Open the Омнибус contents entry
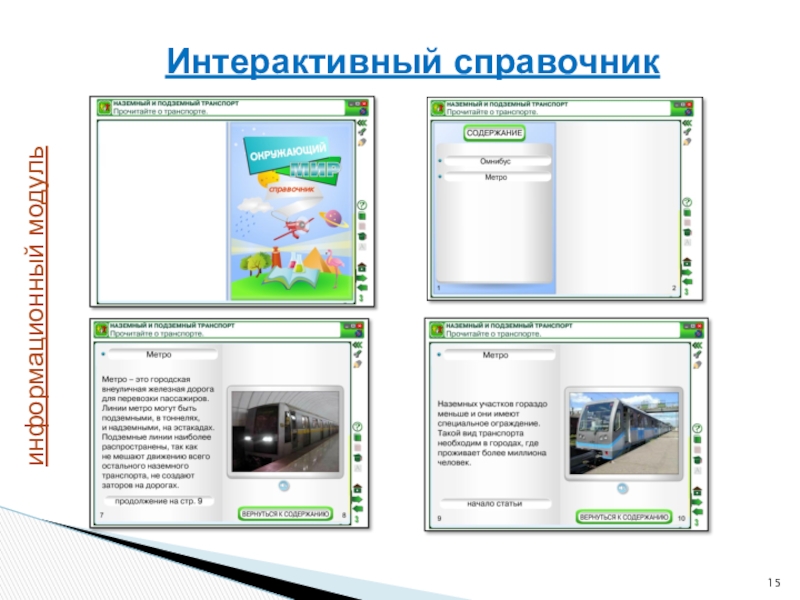This screenshot has width=800, height=600. coord(497,161)
